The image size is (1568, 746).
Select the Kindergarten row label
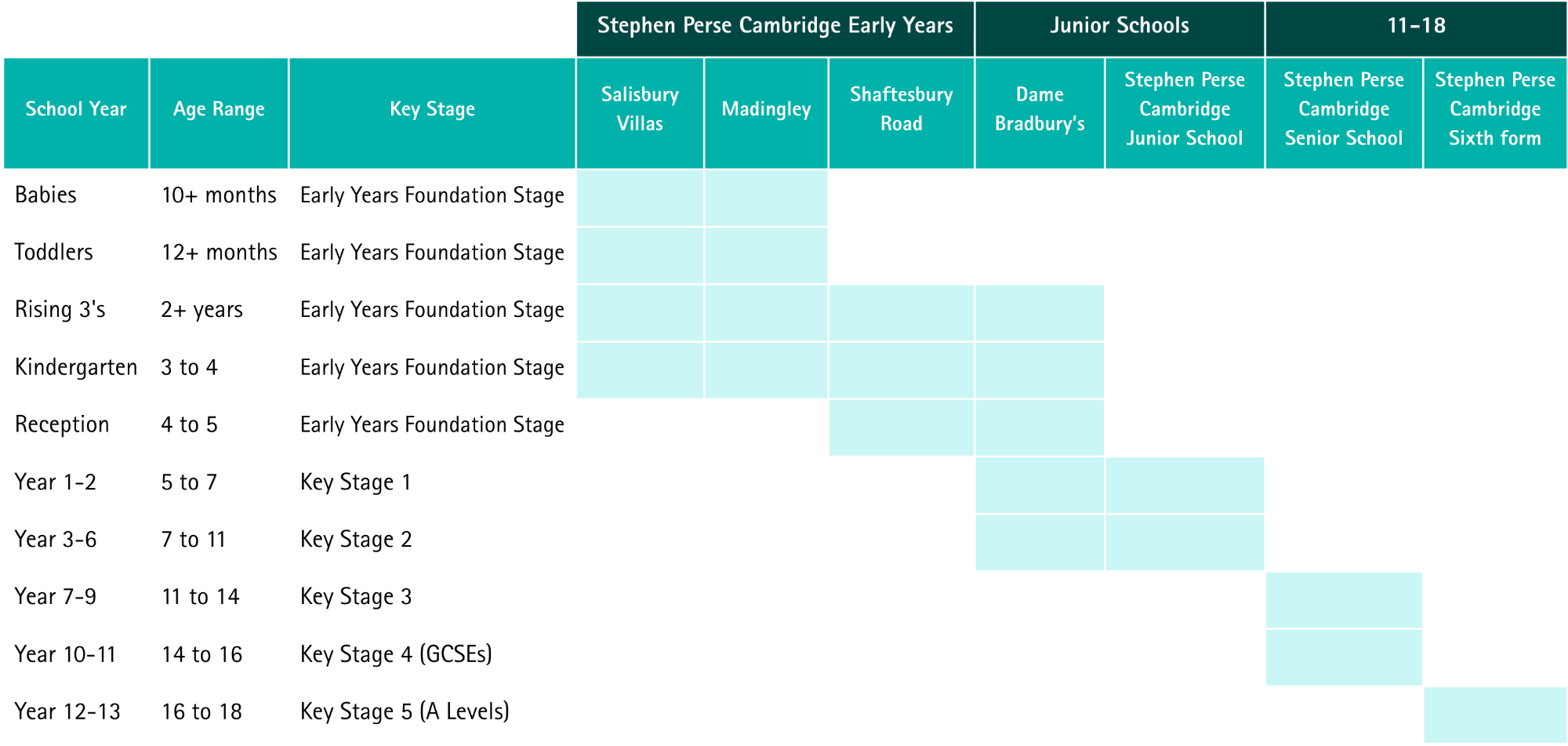(x=76, y=367)
